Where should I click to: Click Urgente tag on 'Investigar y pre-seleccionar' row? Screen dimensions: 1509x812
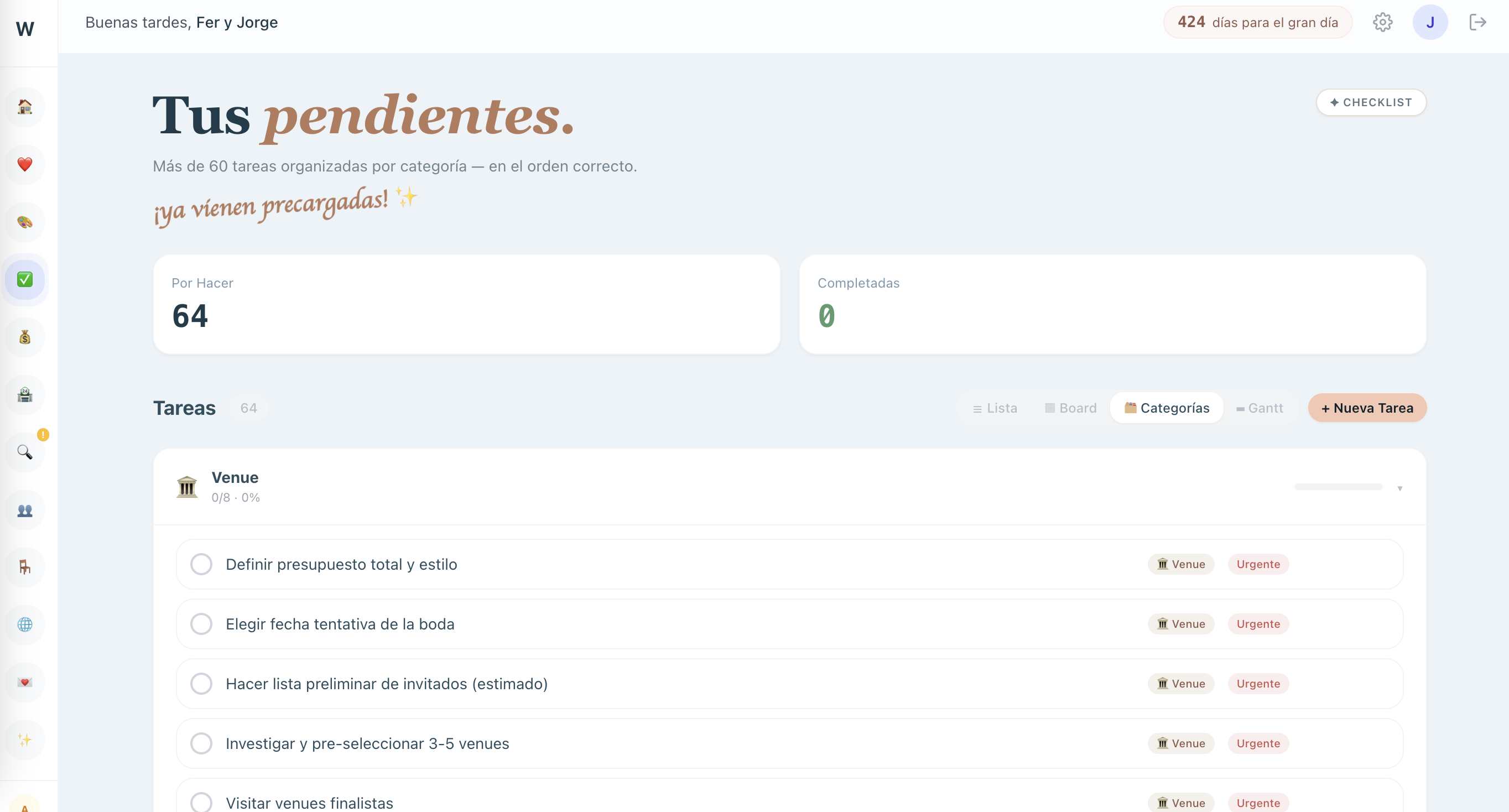[x=1258, y=743]
